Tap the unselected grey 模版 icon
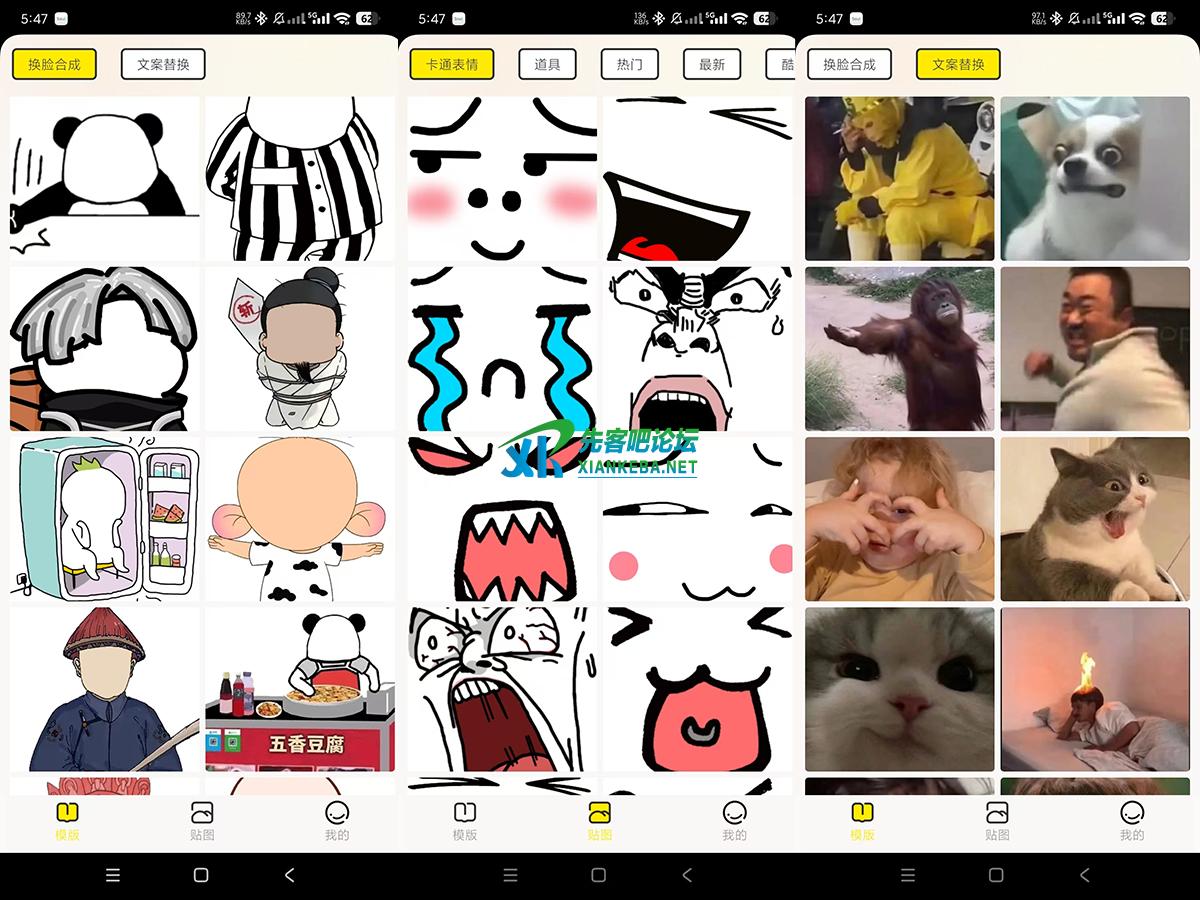This screenshot has width=1200, height=900. 465,821
